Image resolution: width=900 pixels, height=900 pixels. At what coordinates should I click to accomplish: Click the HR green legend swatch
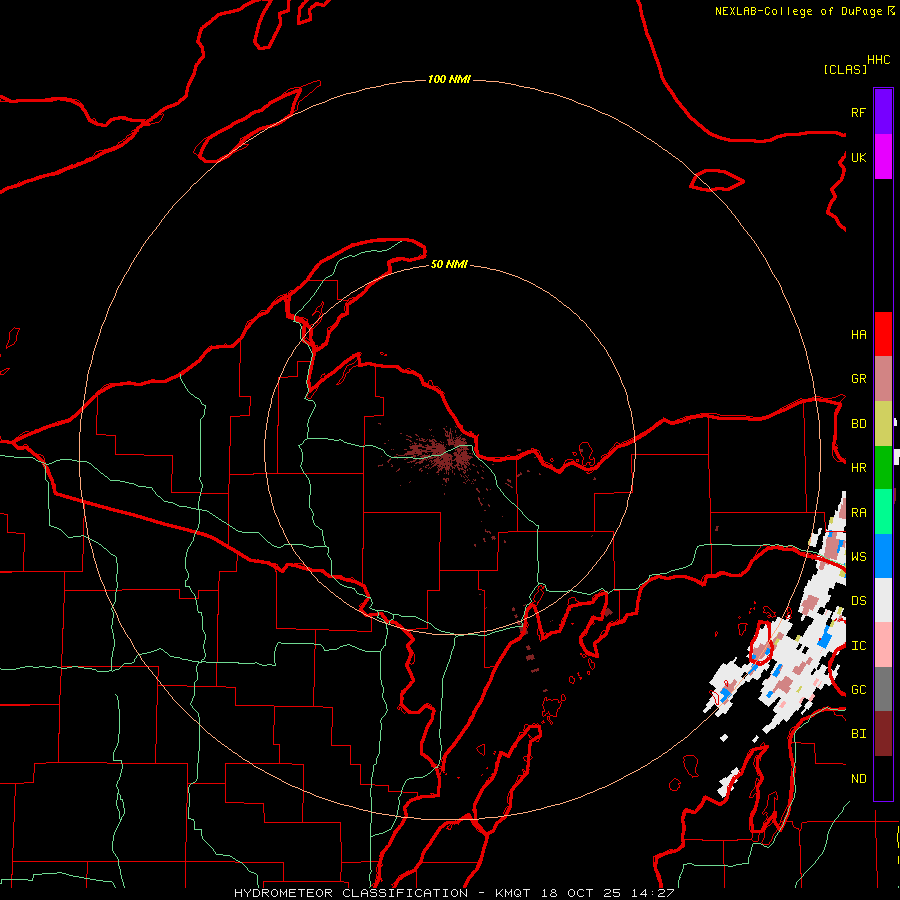[x=883, y=468]
